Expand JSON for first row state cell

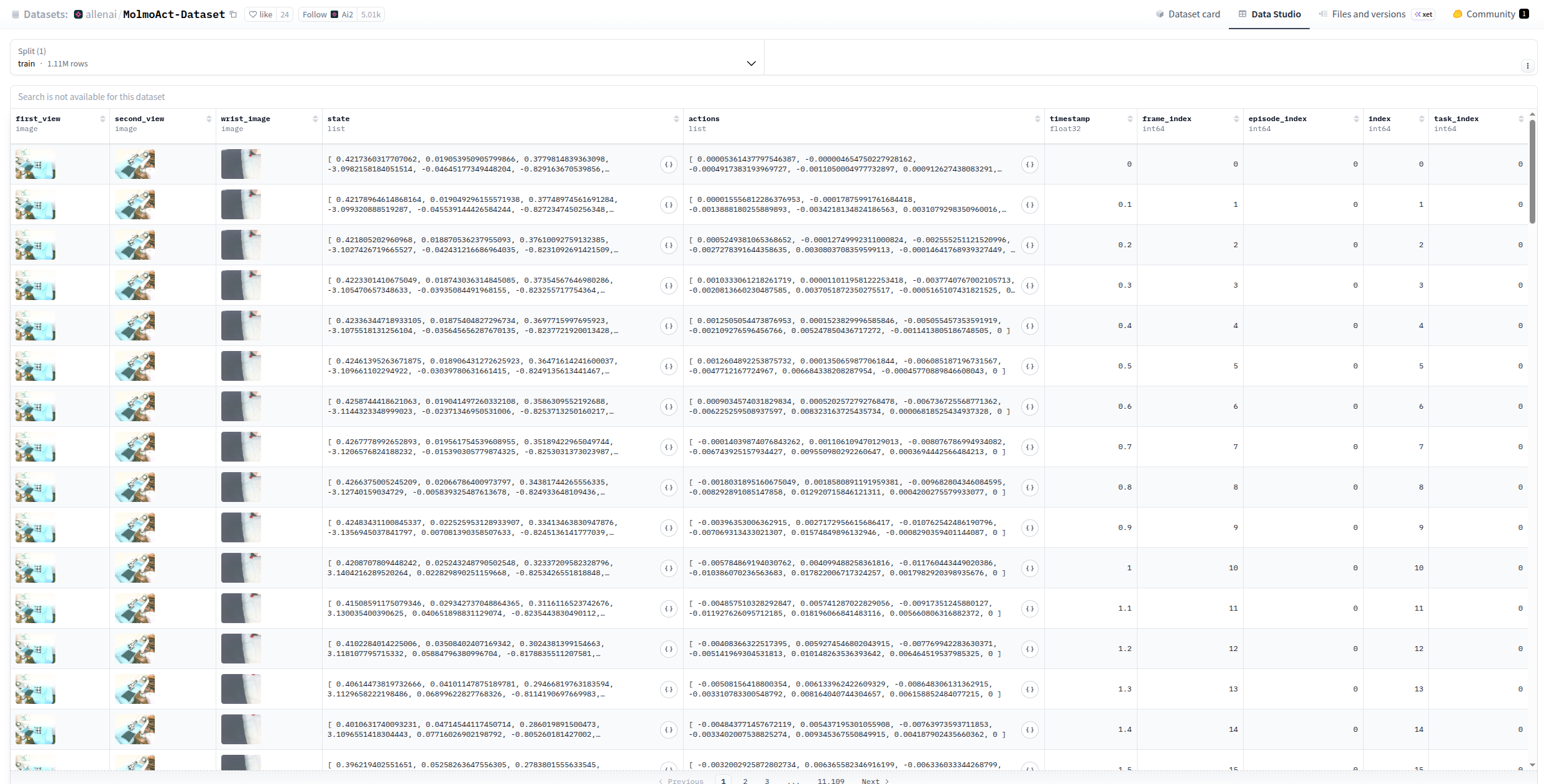click(x=668, y=165)
